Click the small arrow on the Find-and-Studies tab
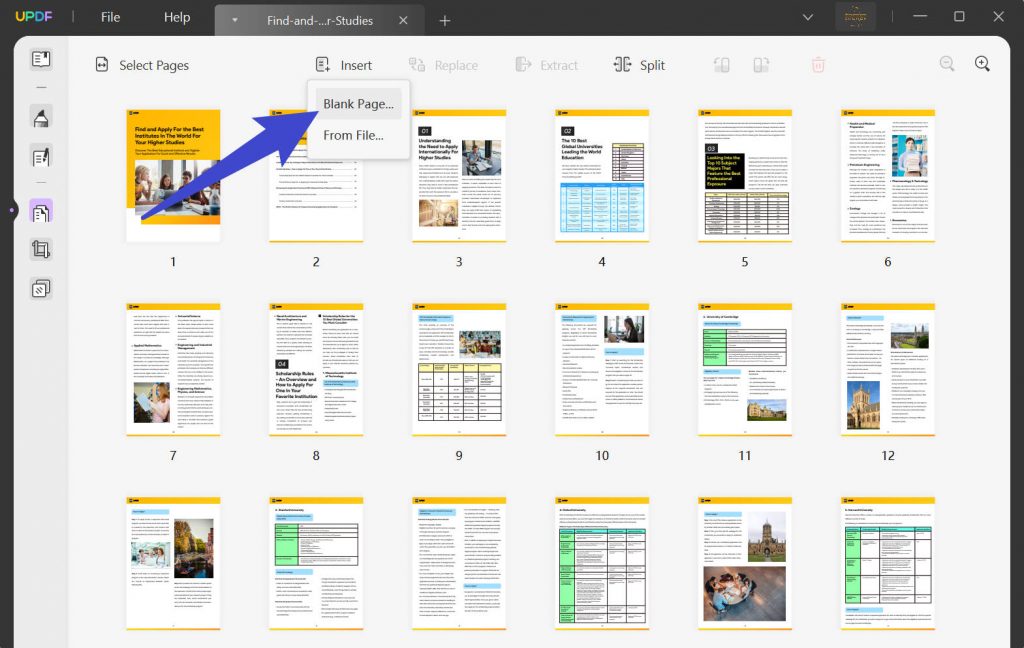The height and width of the screenshot is (648, 1024). tap(234, 19)
